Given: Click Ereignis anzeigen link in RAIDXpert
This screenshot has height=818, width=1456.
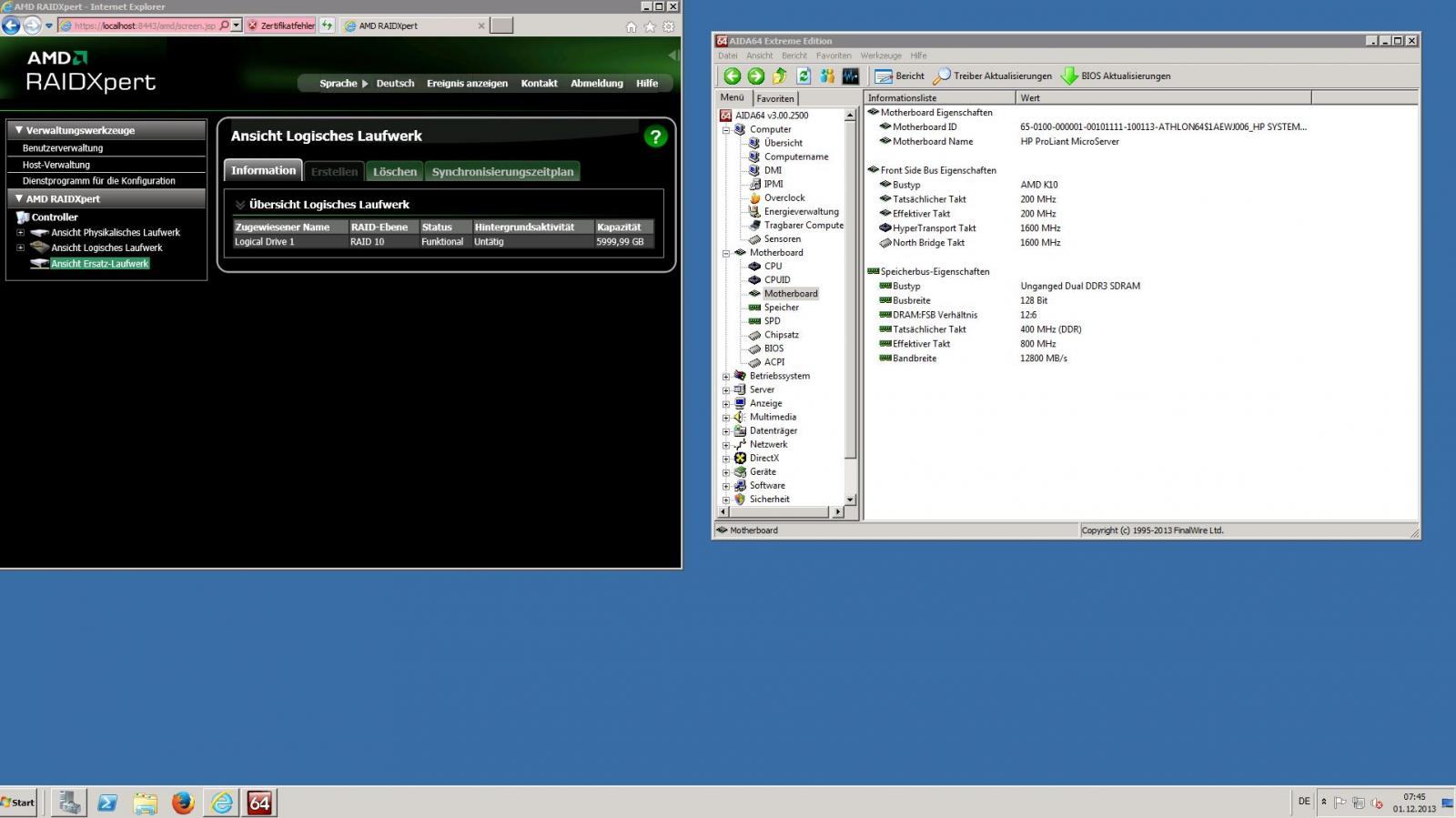Looking at the screenshot, I should (x=467, y=83).
